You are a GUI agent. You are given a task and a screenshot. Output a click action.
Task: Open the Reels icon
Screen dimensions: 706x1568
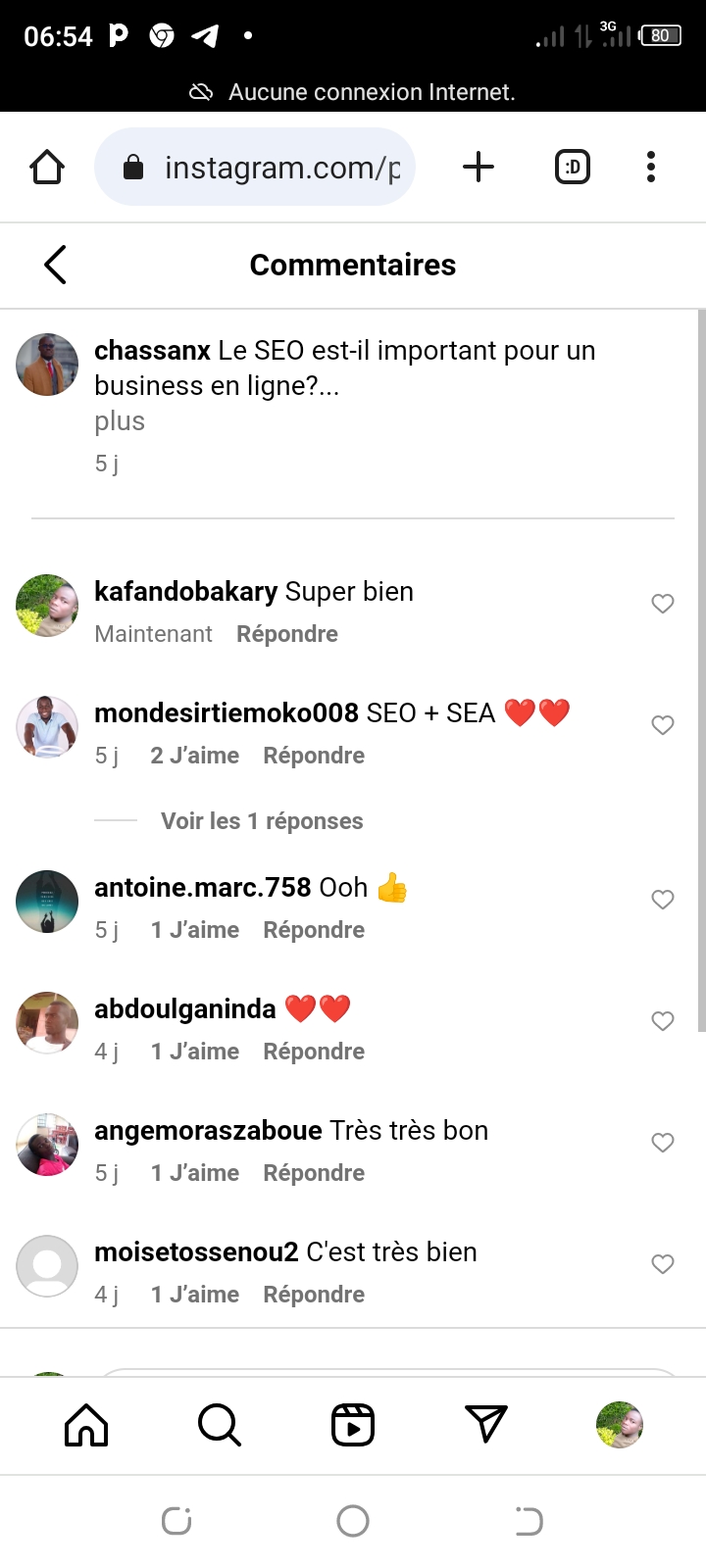coord(353,1425)
